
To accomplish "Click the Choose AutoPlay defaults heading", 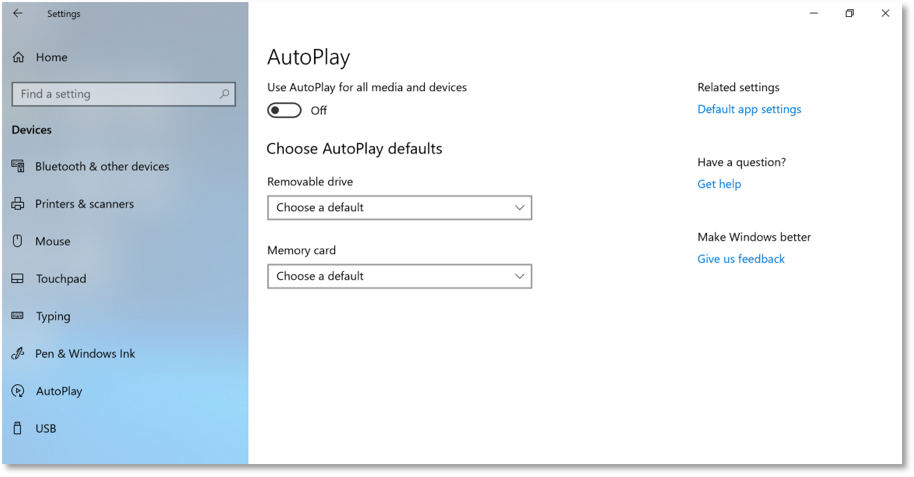I will click(x=354, y=148).
